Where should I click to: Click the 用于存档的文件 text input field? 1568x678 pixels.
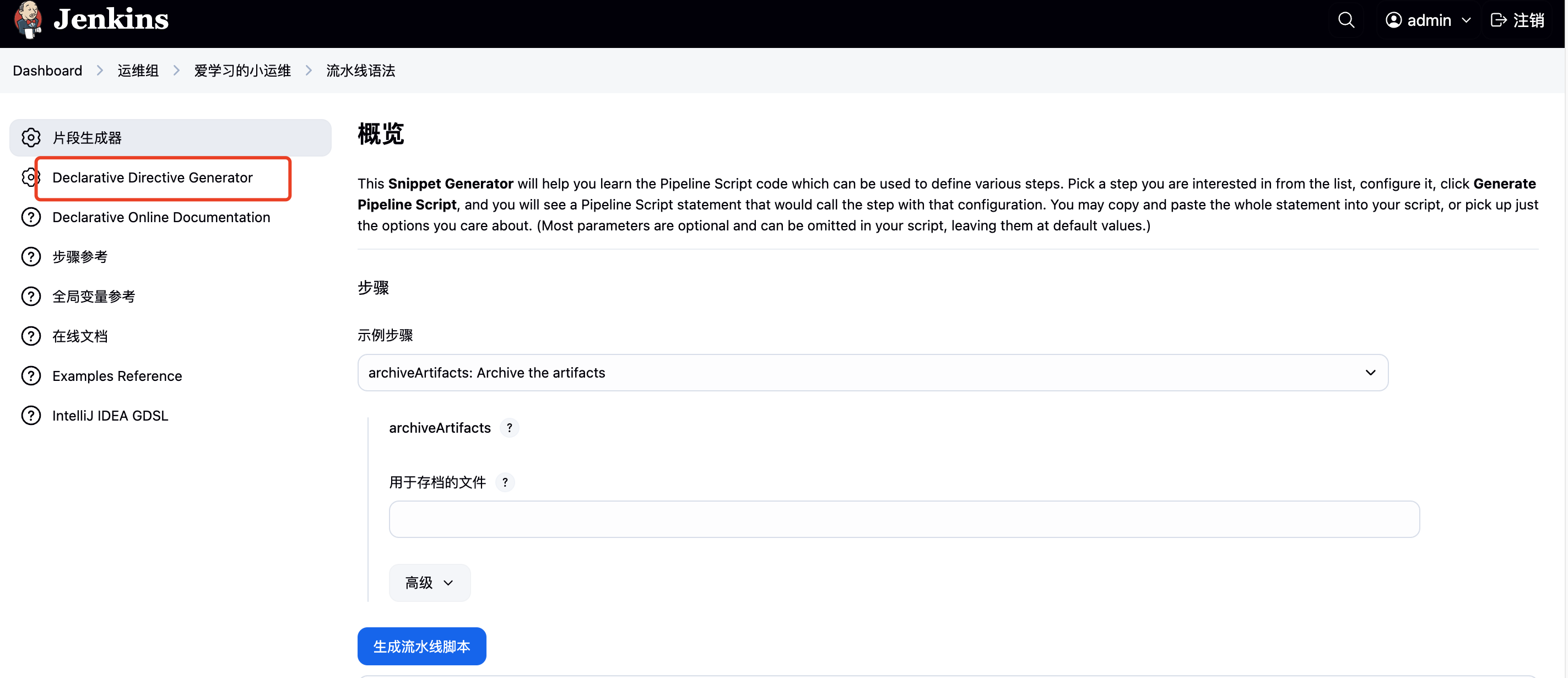pos(904,519)
